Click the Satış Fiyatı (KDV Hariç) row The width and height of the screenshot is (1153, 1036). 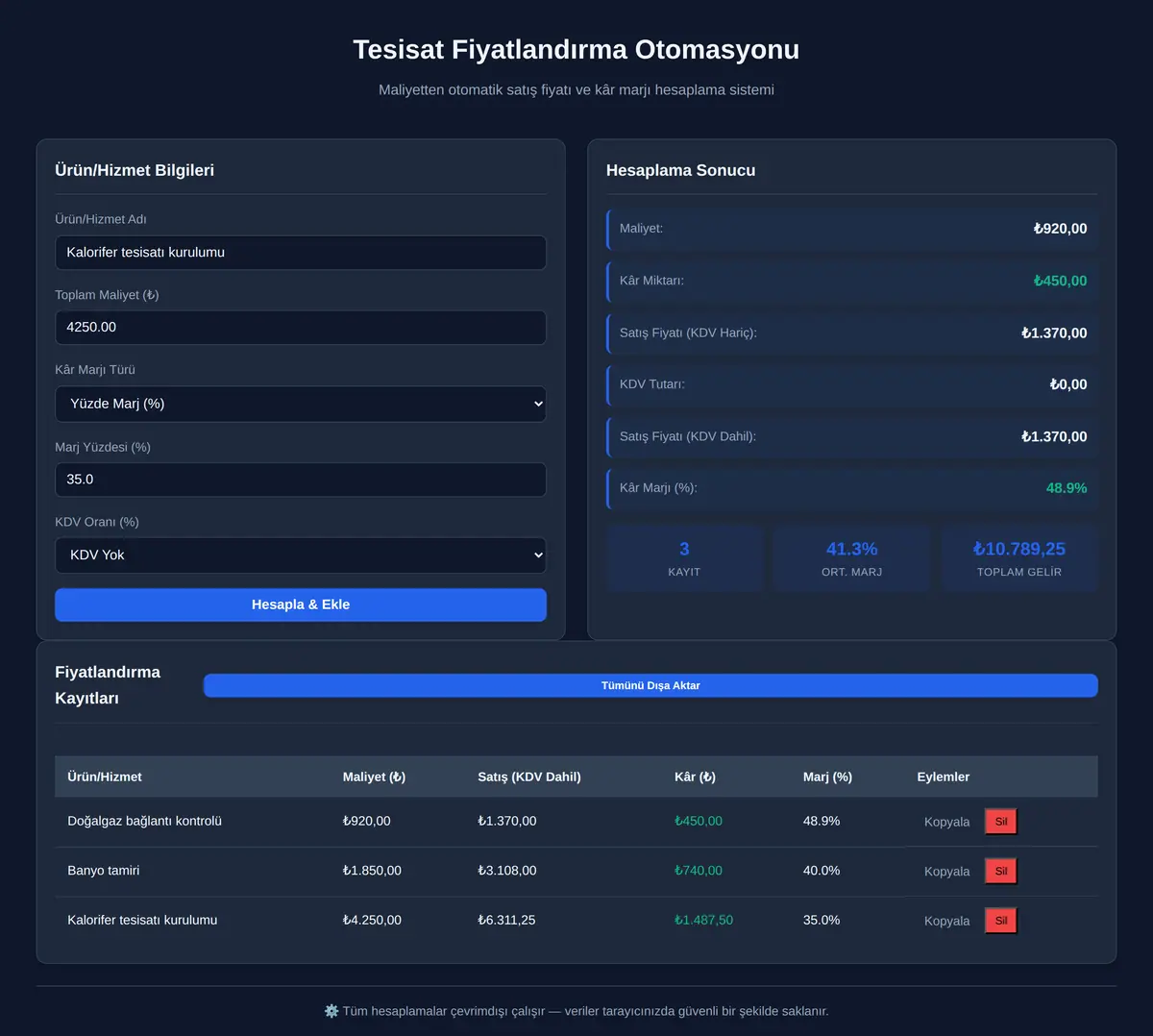point(852,333)
